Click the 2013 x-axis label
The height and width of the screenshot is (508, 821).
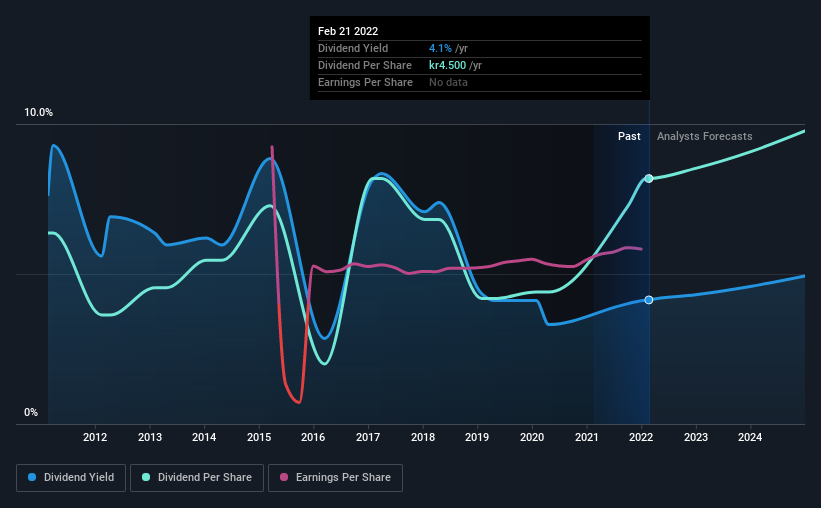150,437
